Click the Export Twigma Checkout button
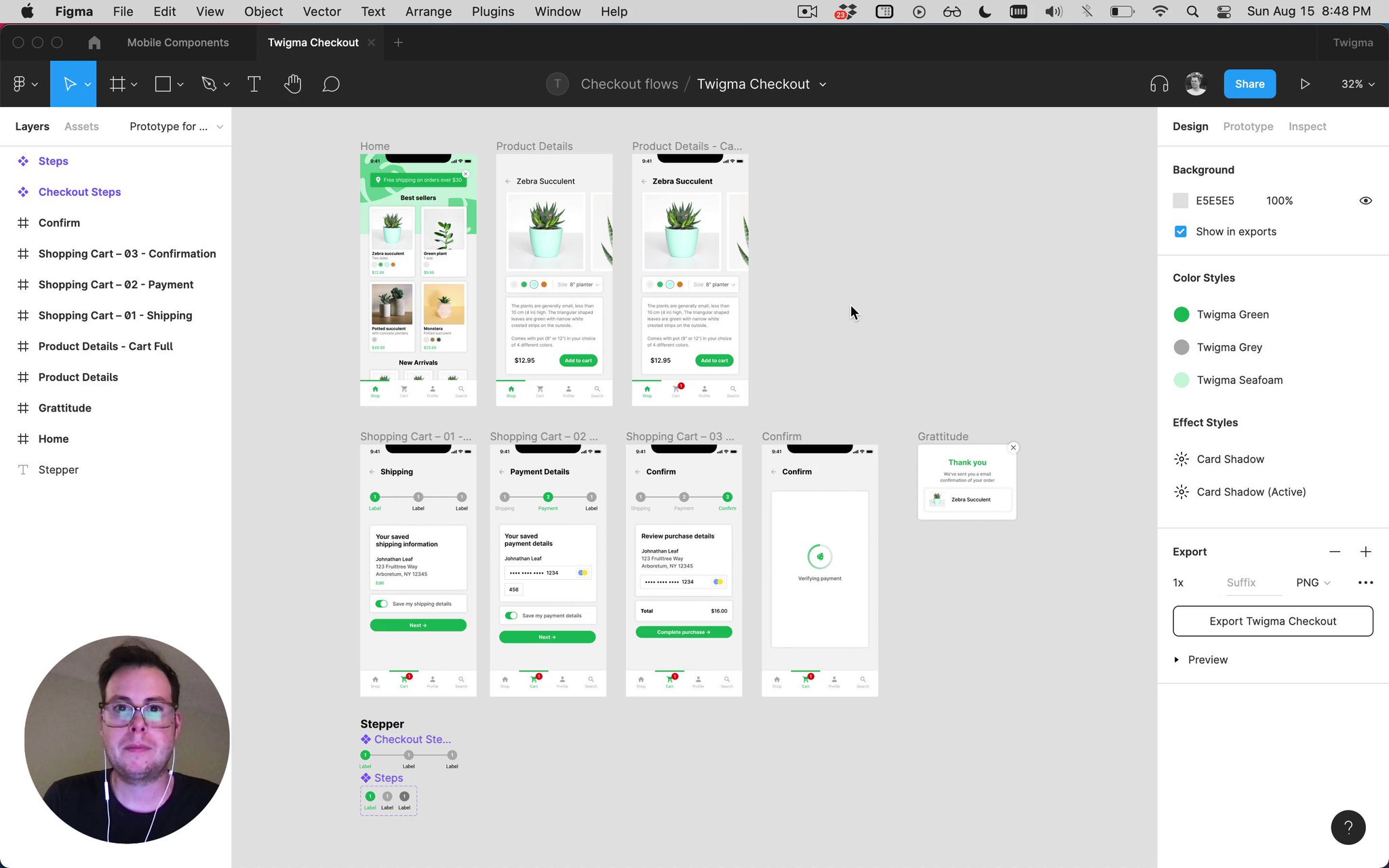This screenshot has height=868, width=1389. point(1272,620)
